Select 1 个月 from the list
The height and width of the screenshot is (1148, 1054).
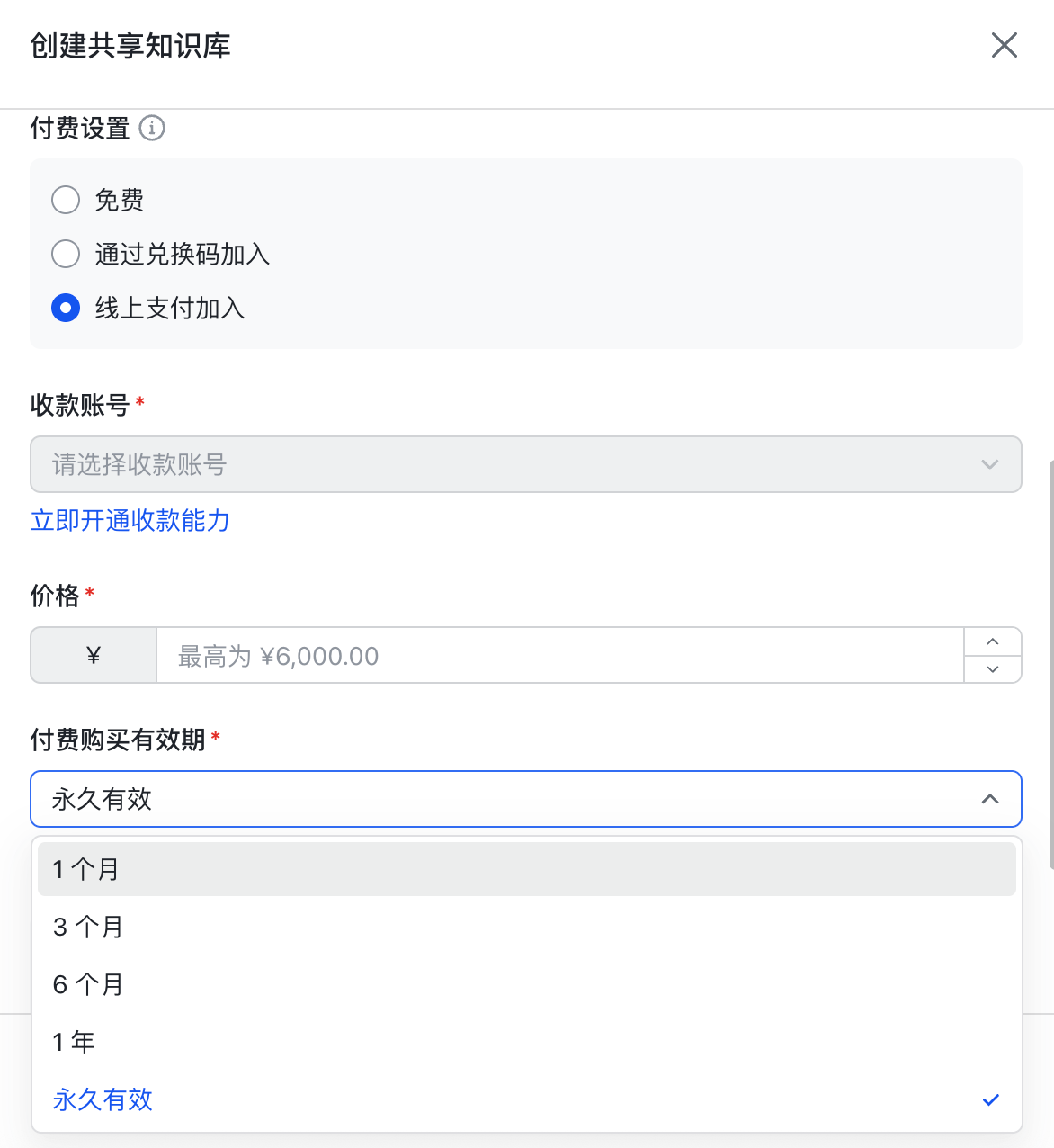point(86,869)
